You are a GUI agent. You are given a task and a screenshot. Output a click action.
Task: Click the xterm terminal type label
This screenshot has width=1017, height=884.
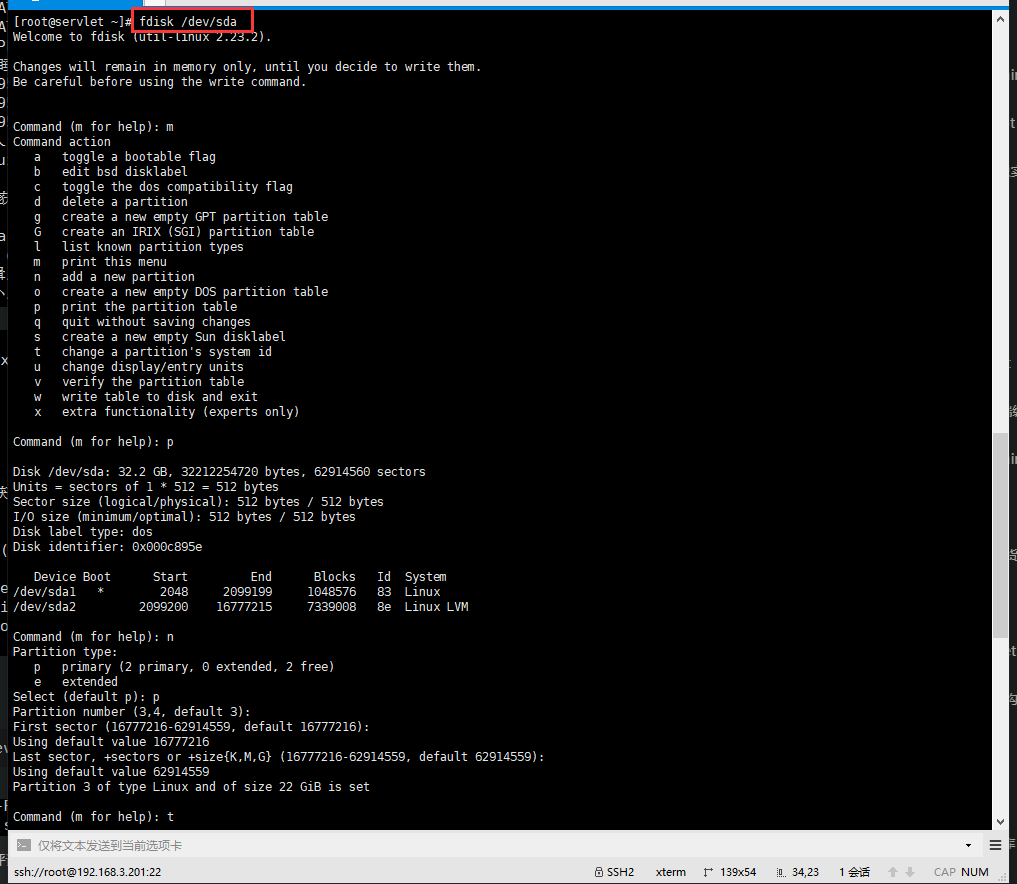point(670,872)
